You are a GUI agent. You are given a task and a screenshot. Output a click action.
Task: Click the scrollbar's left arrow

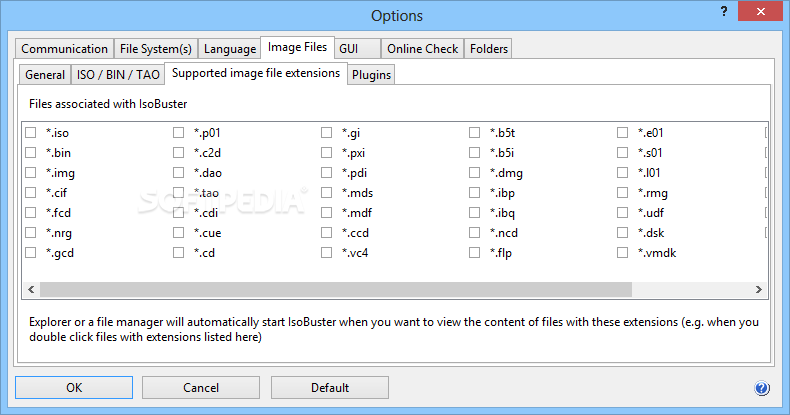[31, 290]
